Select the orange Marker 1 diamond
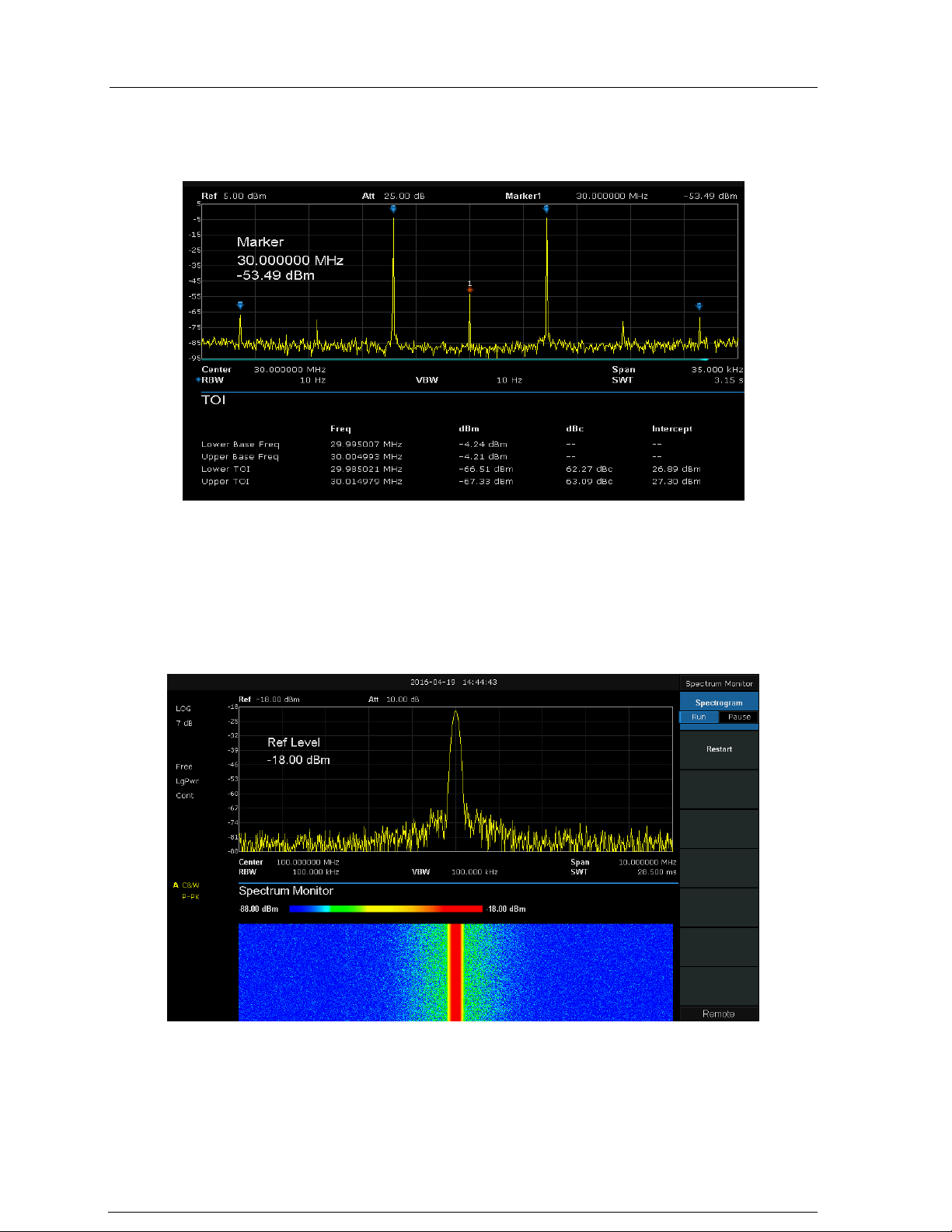Screen dimensions: 952x1232 (x=469, y=289)
